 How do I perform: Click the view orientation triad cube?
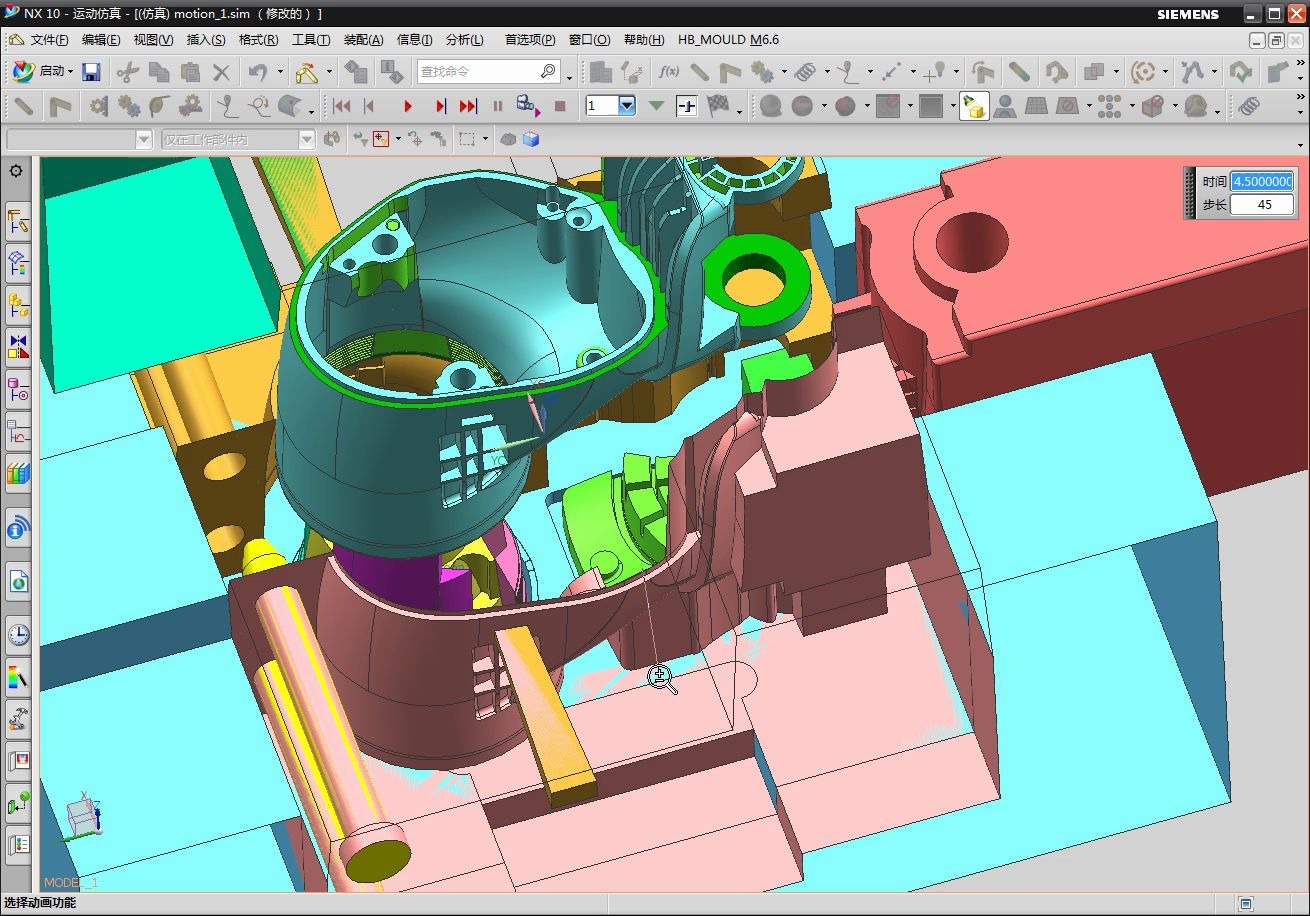tap(82, 817)
